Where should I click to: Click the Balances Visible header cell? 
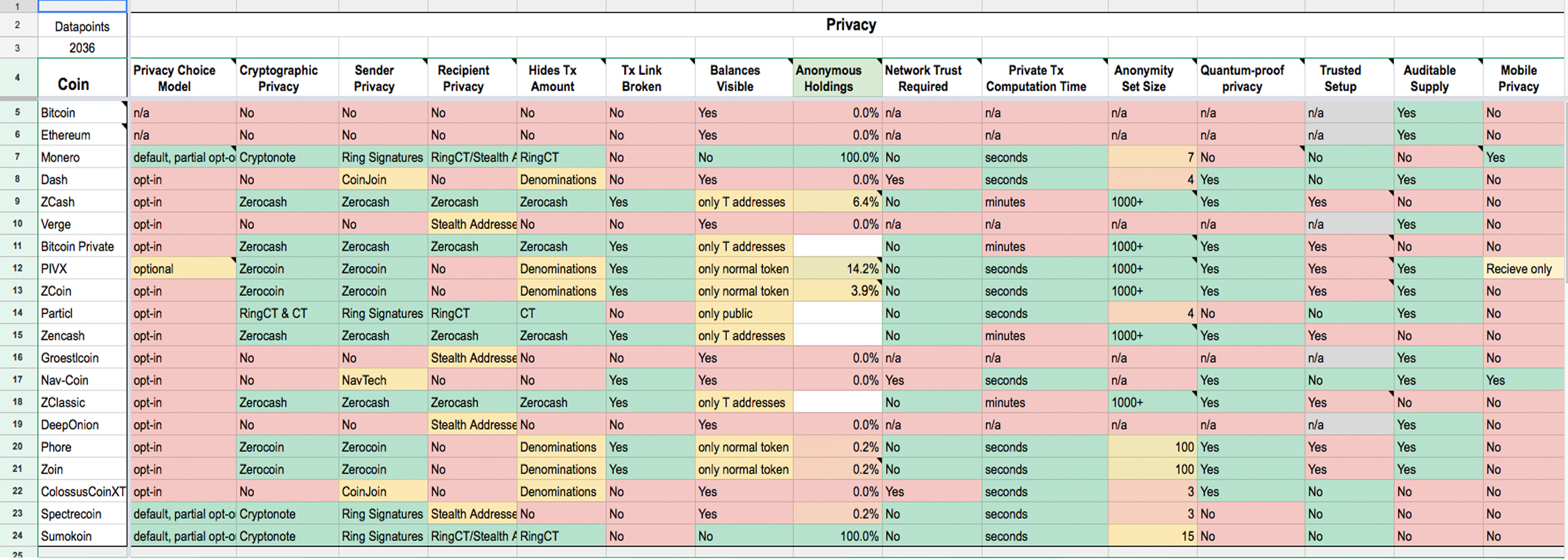744,78
